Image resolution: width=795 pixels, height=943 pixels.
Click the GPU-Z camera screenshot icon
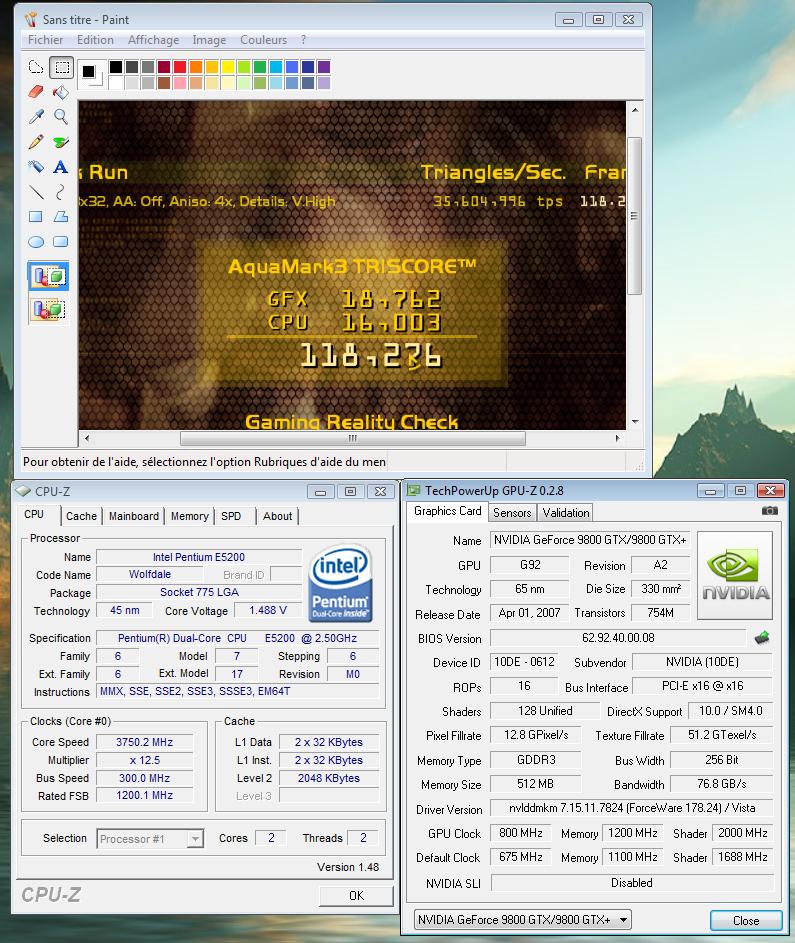[770, 511]
